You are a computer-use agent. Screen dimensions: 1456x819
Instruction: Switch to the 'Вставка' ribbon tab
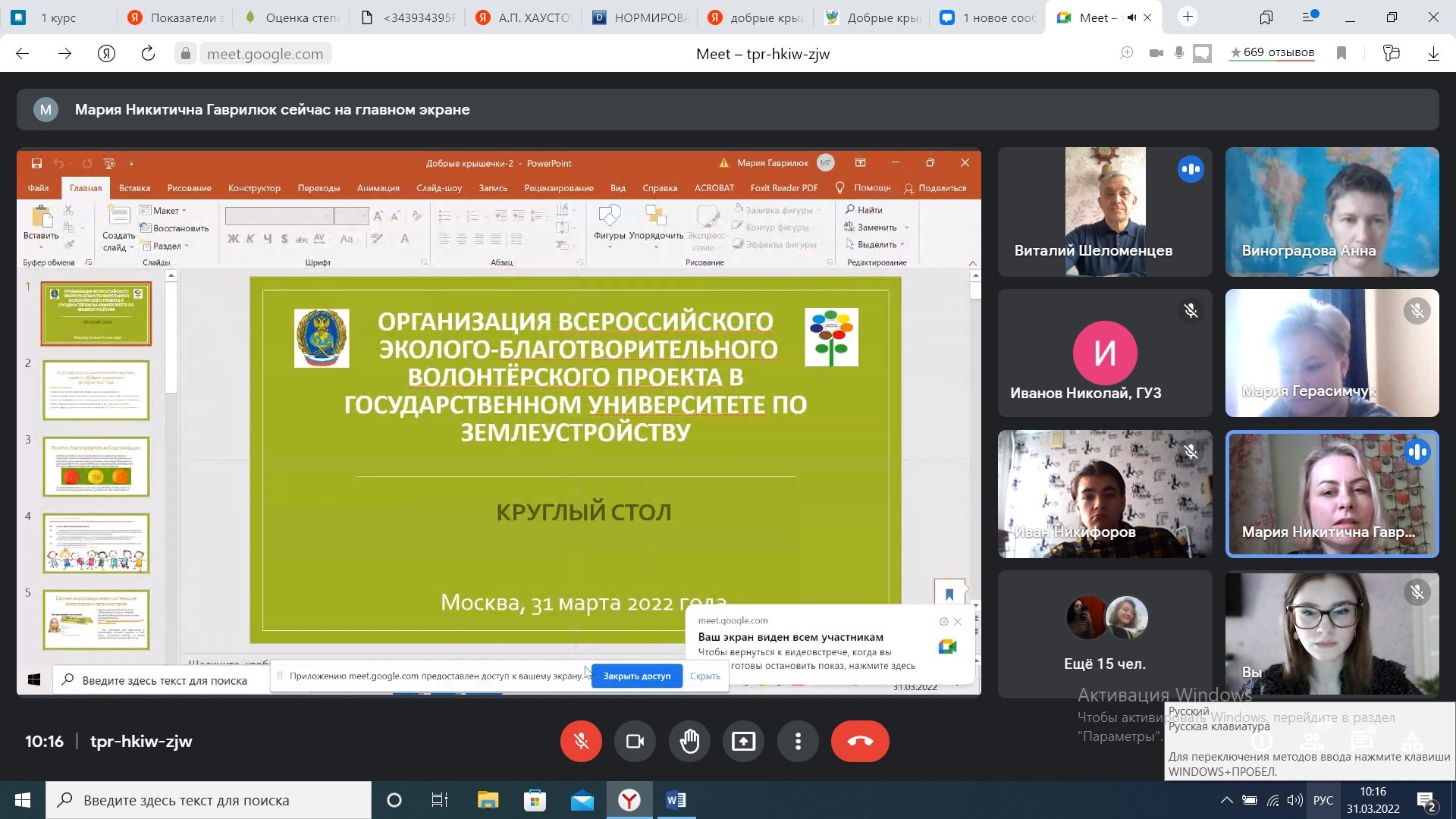(134, 188)
